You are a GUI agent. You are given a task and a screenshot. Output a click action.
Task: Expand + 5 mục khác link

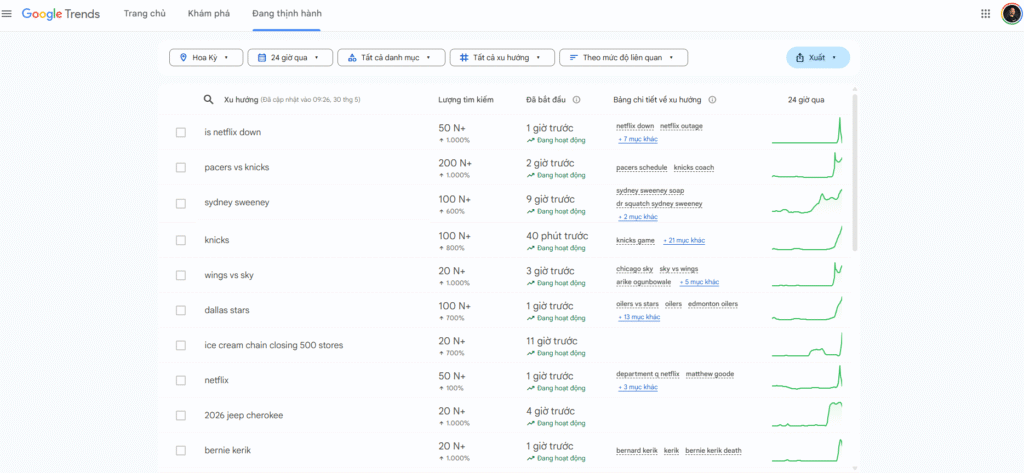[x=699, y=282]
